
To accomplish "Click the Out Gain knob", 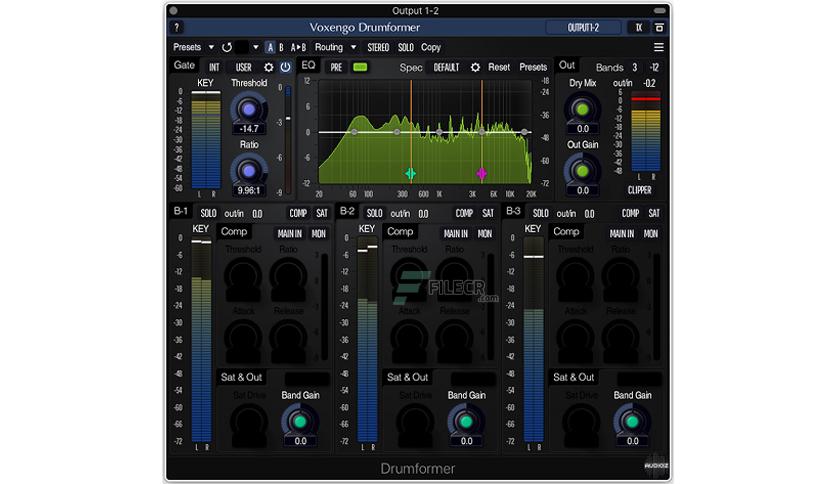I will (582, 171).
